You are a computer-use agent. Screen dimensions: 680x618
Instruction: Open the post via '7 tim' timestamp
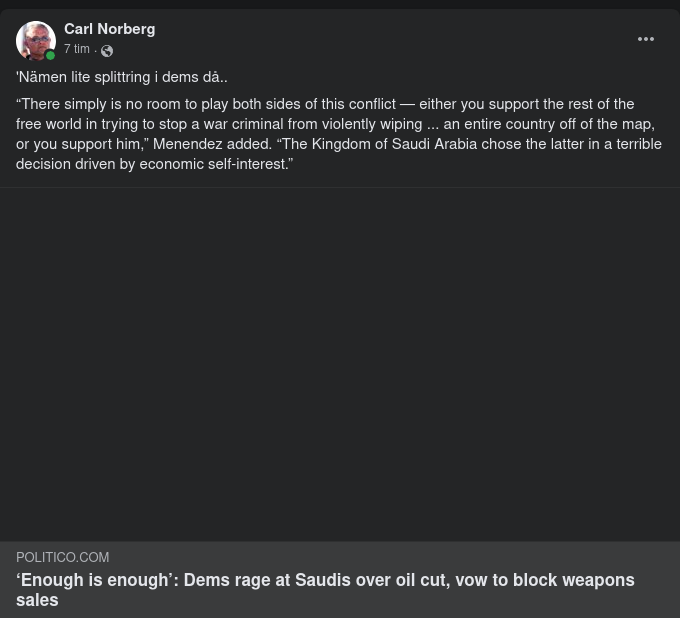point(77,49)
